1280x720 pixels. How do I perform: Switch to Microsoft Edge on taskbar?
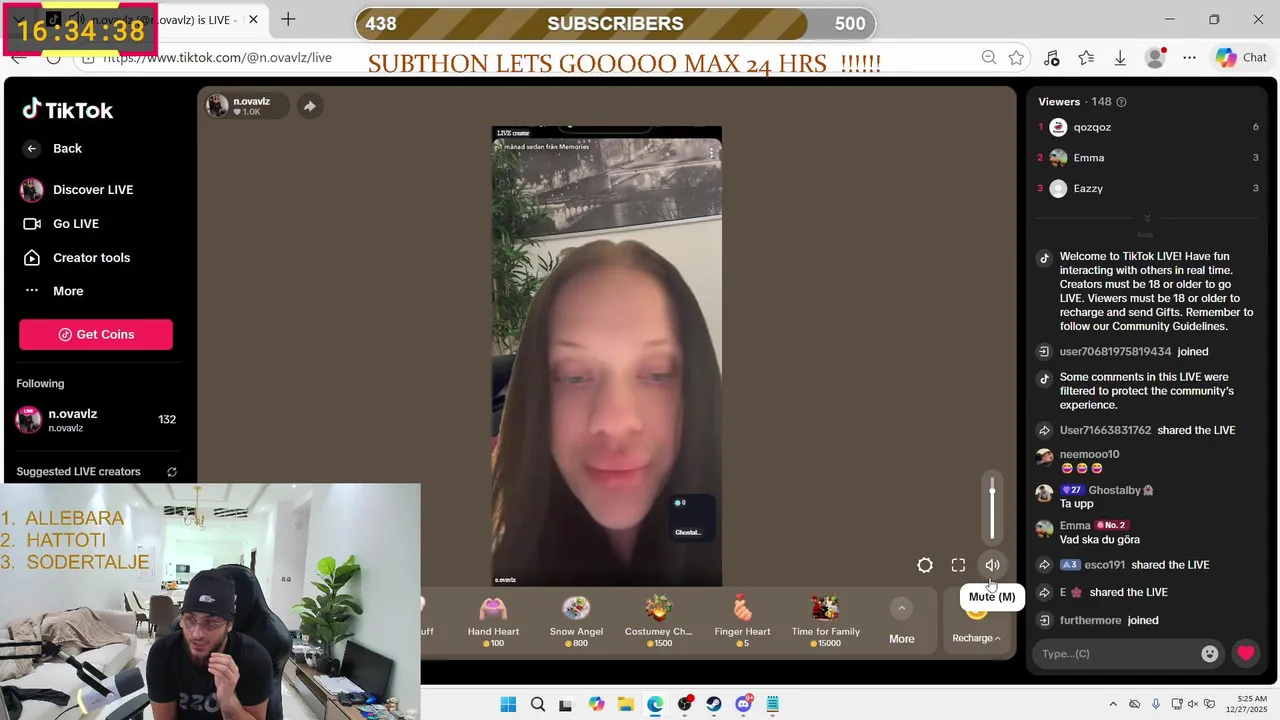tap(655, 704)
